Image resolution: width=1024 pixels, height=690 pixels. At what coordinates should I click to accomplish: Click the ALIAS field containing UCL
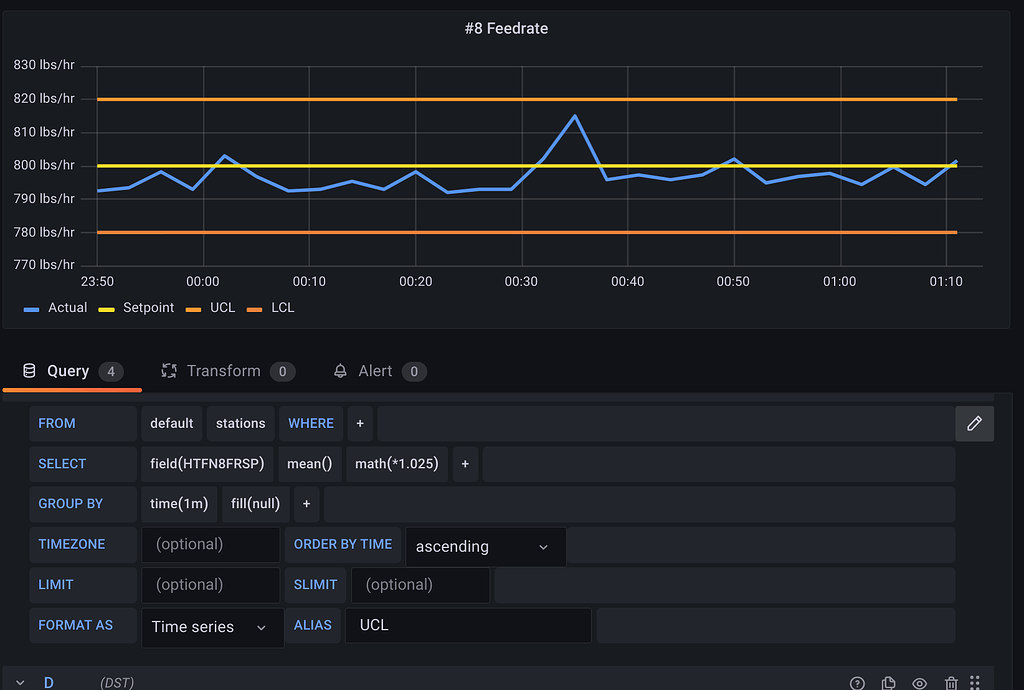468,624
